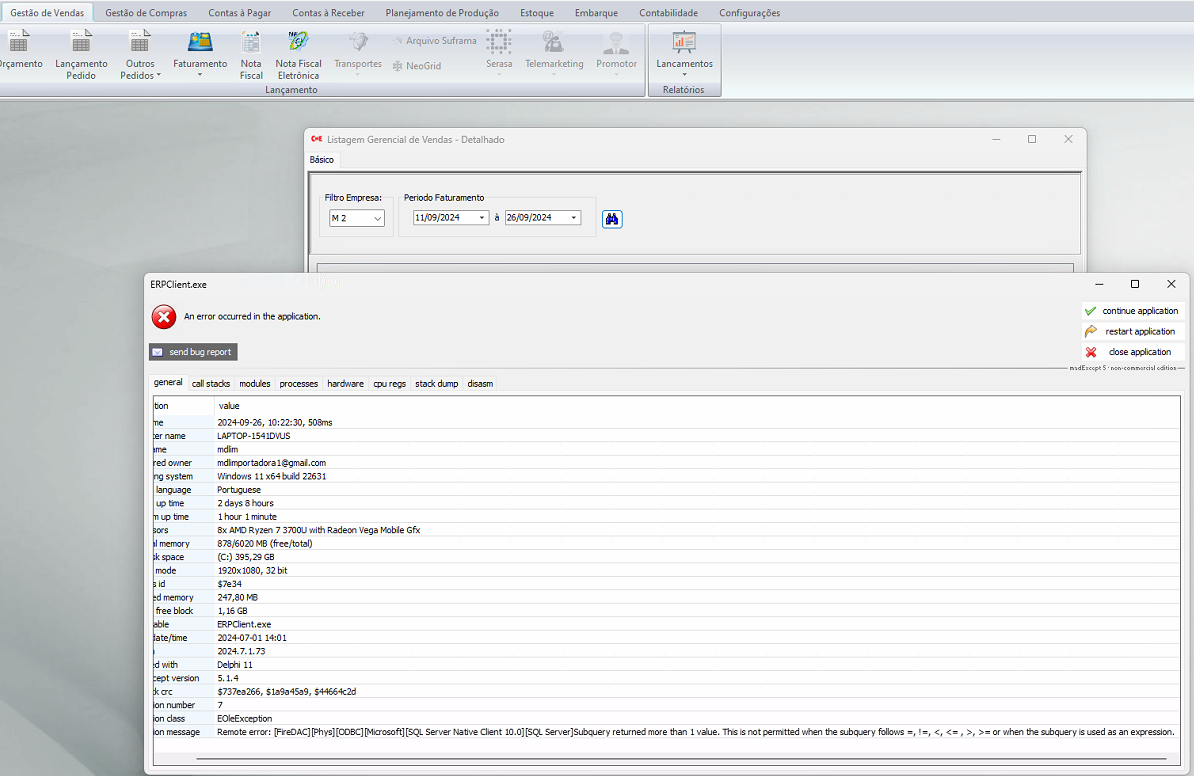
Task: Select the Contas a Pagar tab
Action: pyautogui.click(x=239, y=13)
